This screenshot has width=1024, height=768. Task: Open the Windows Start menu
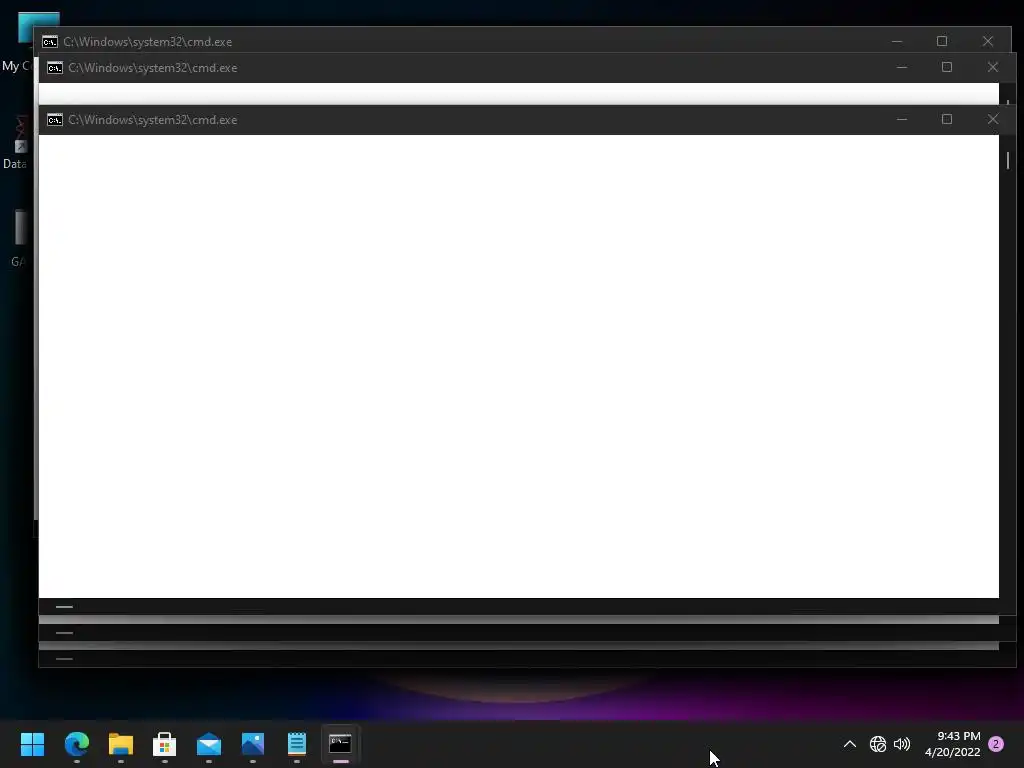pyautogui.click(x=32, y=744)
